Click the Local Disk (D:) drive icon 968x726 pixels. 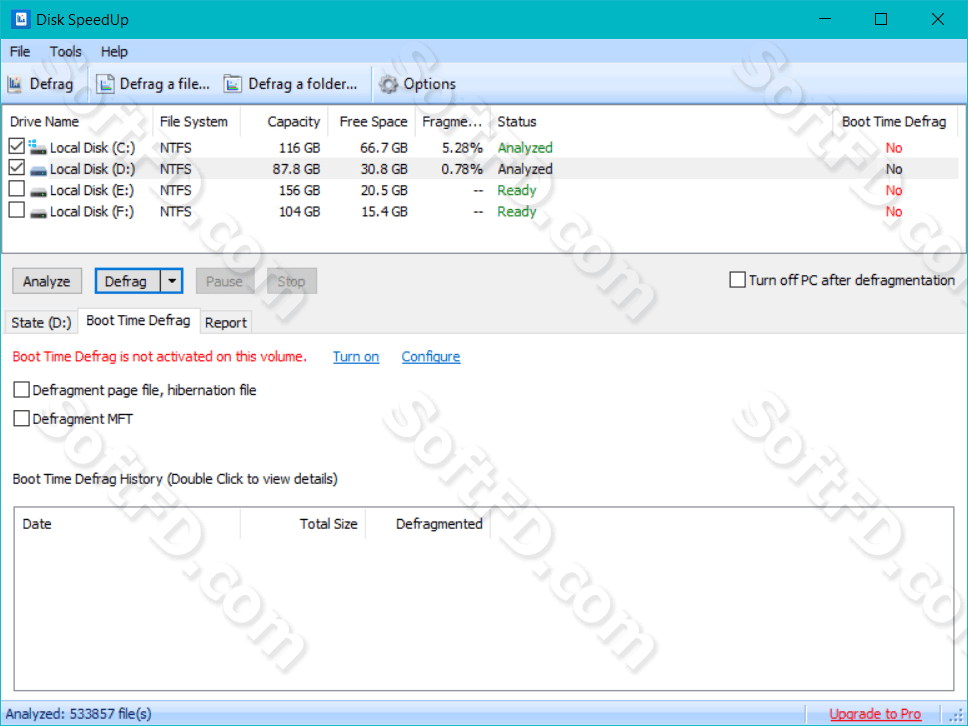[38, 170]
